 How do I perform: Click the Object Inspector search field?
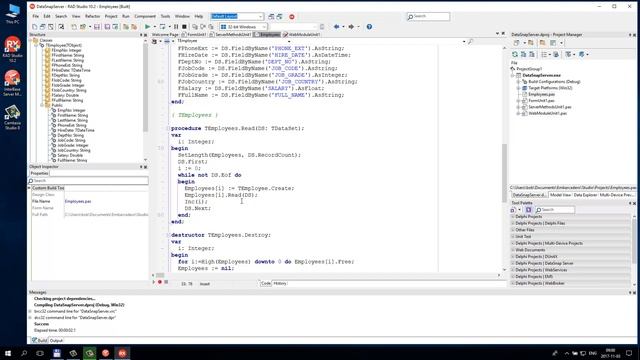pyautogui.click(x=88, y=180)
